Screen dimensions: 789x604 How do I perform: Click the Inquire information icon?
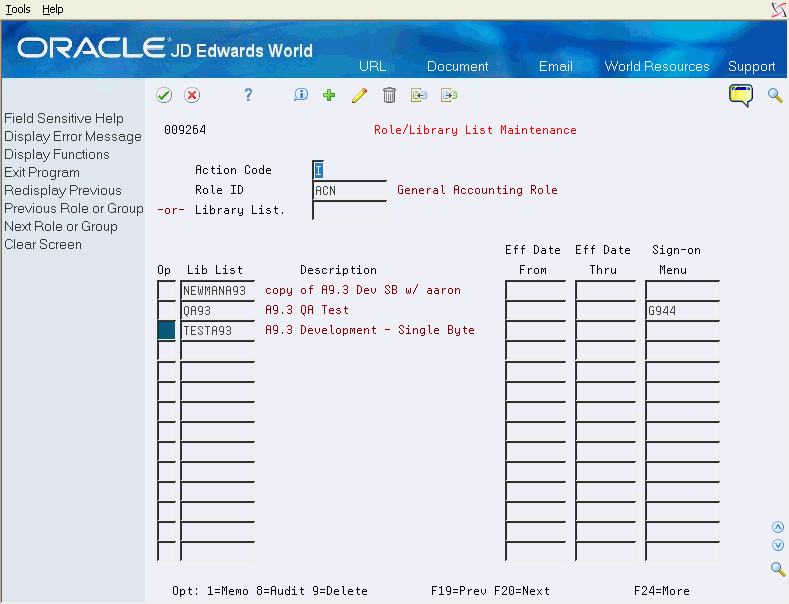301,95
